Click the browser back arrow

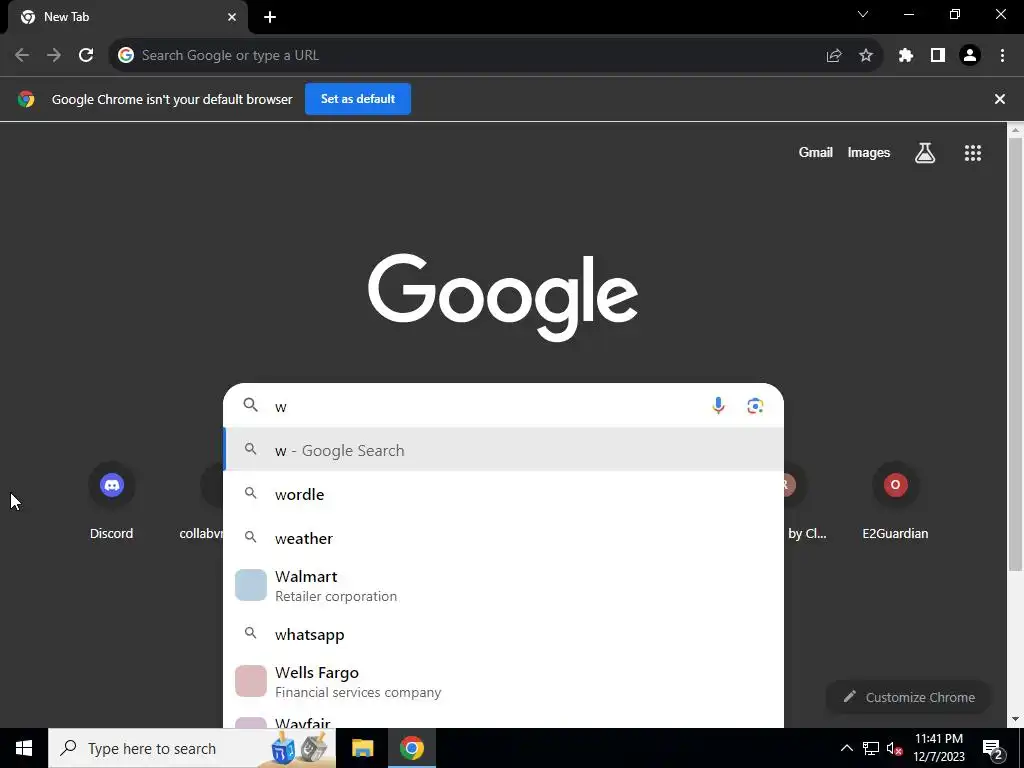coord(22,56)
